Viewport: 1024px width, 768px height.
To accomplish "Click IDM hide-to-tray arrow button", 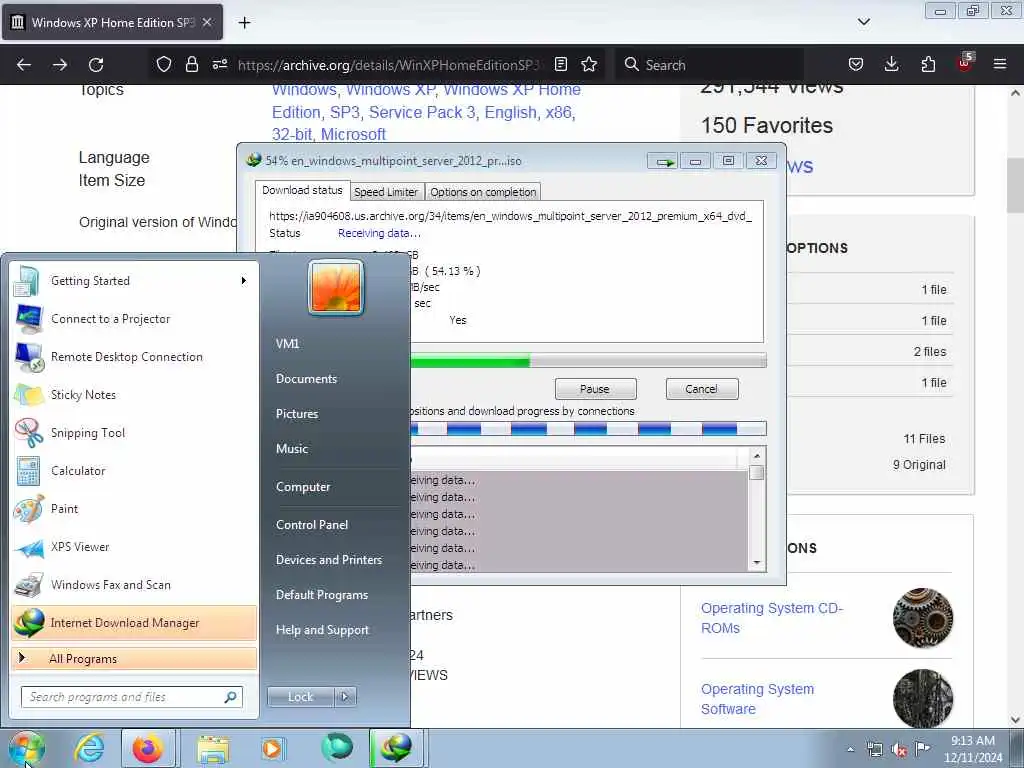I will coord(664,161).
